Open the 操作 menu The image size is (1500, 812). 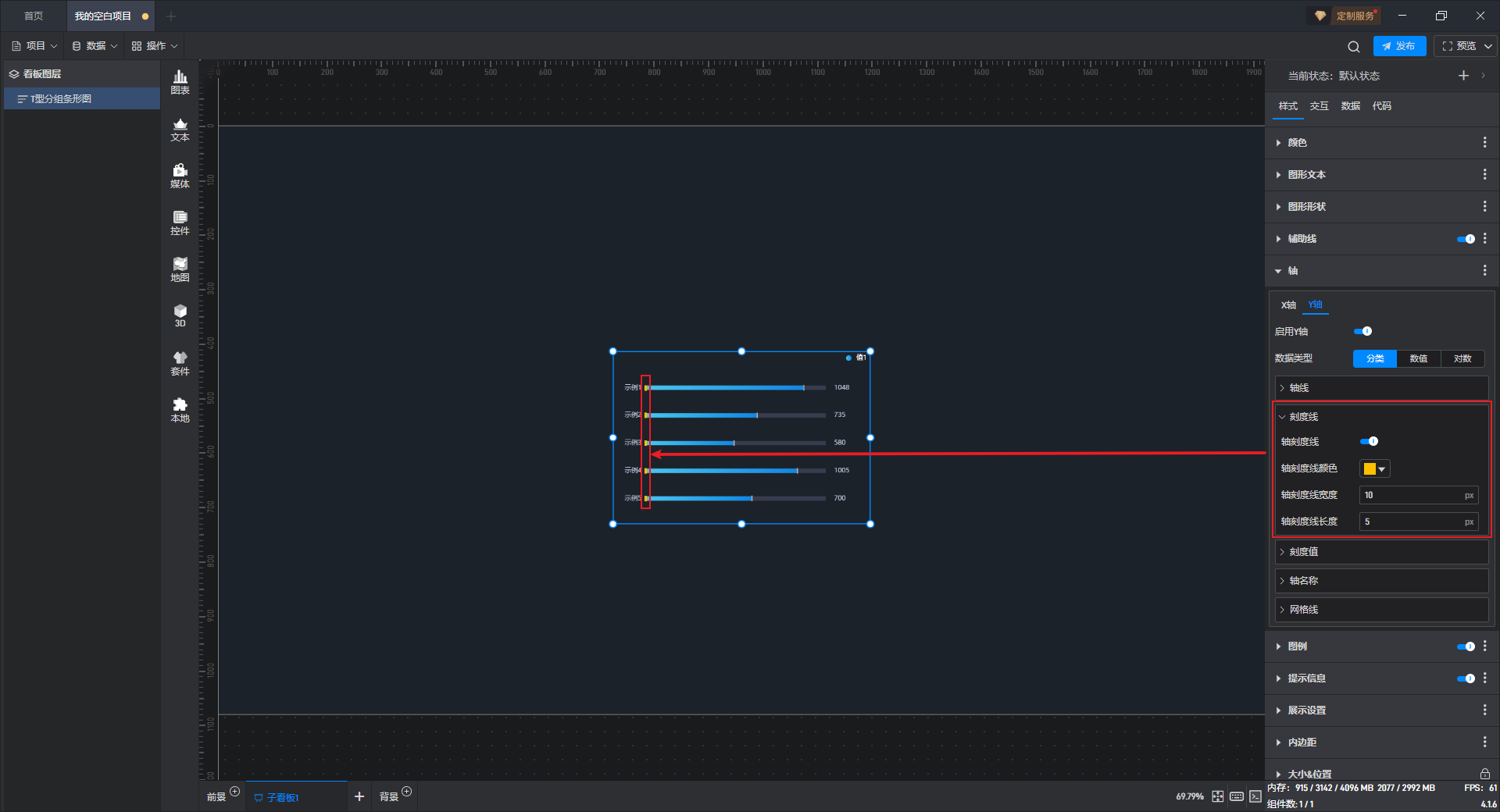[155, 46]
